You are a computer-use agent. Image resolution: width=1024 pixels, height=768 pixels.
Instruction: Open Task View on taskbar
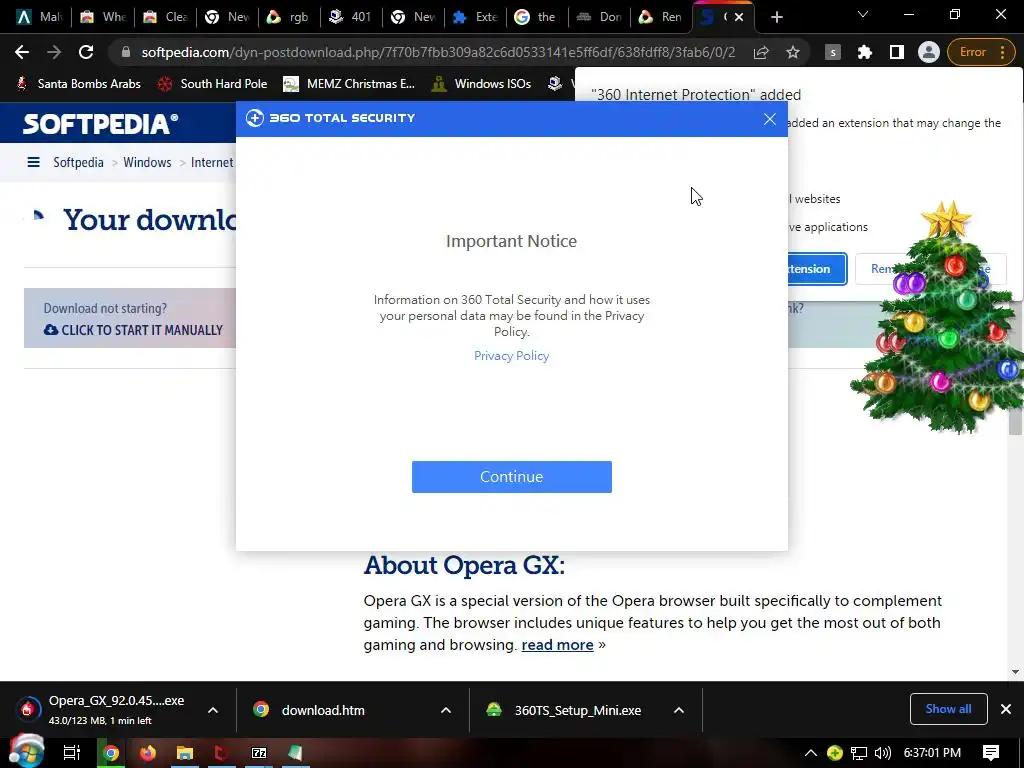click(71, 753)
